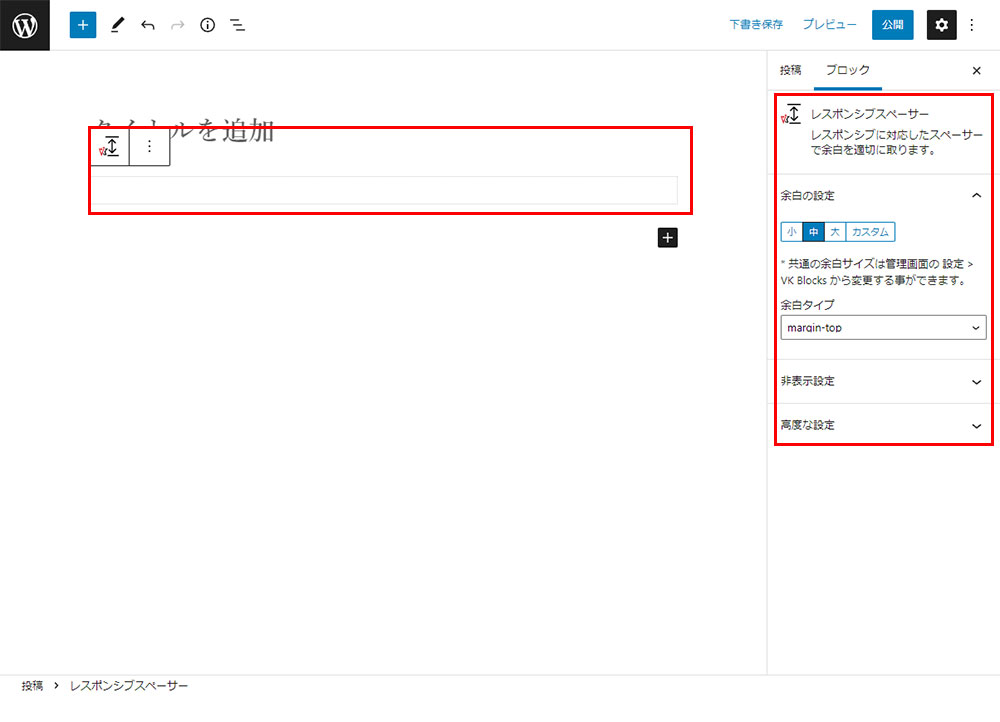Screen dimensions: 1000x722
Task: Toggle the settings gear sidebar
Action: click(941, 25)
